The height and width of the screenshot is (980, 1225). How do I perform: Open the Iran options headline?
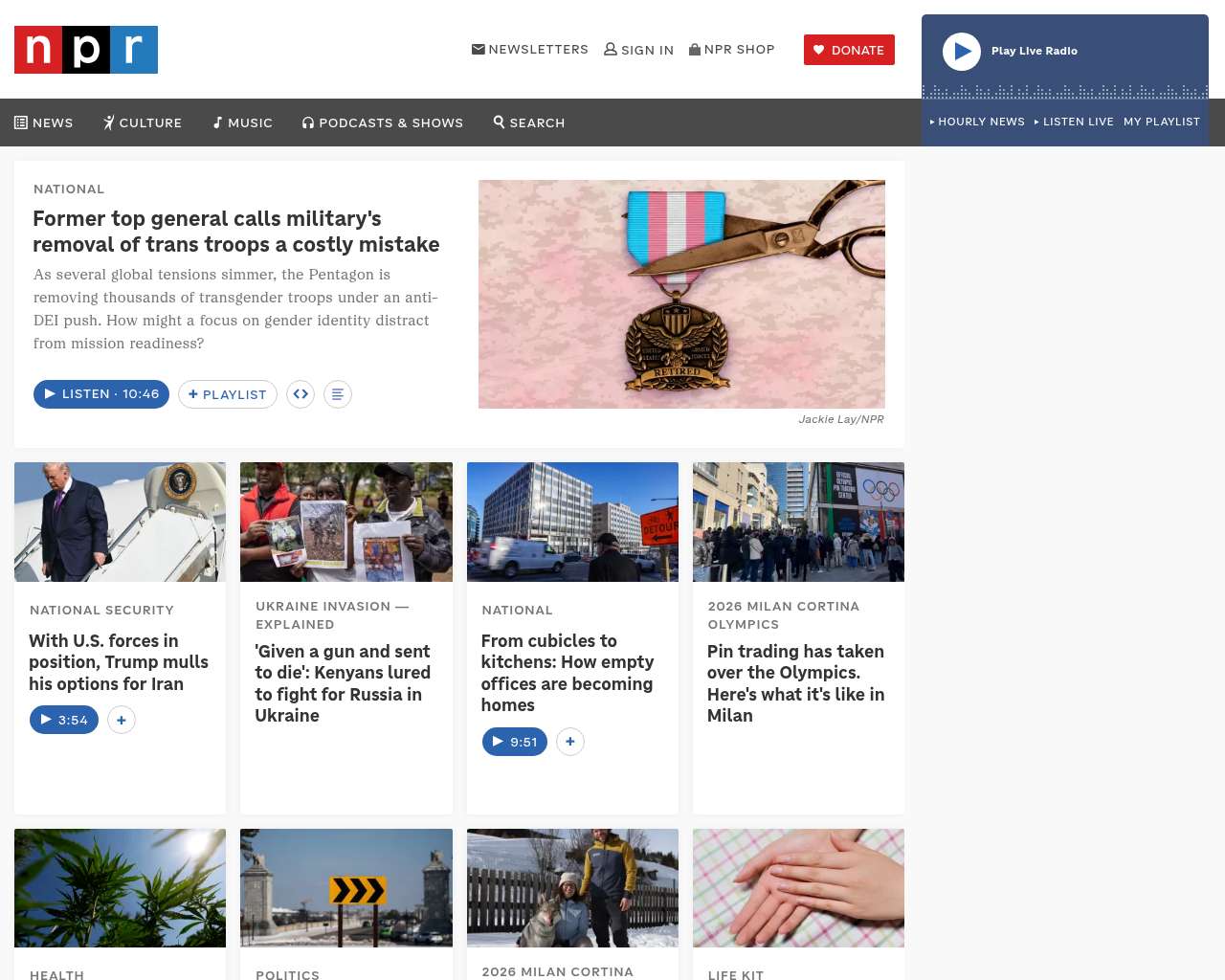click(x=119, y=662)
